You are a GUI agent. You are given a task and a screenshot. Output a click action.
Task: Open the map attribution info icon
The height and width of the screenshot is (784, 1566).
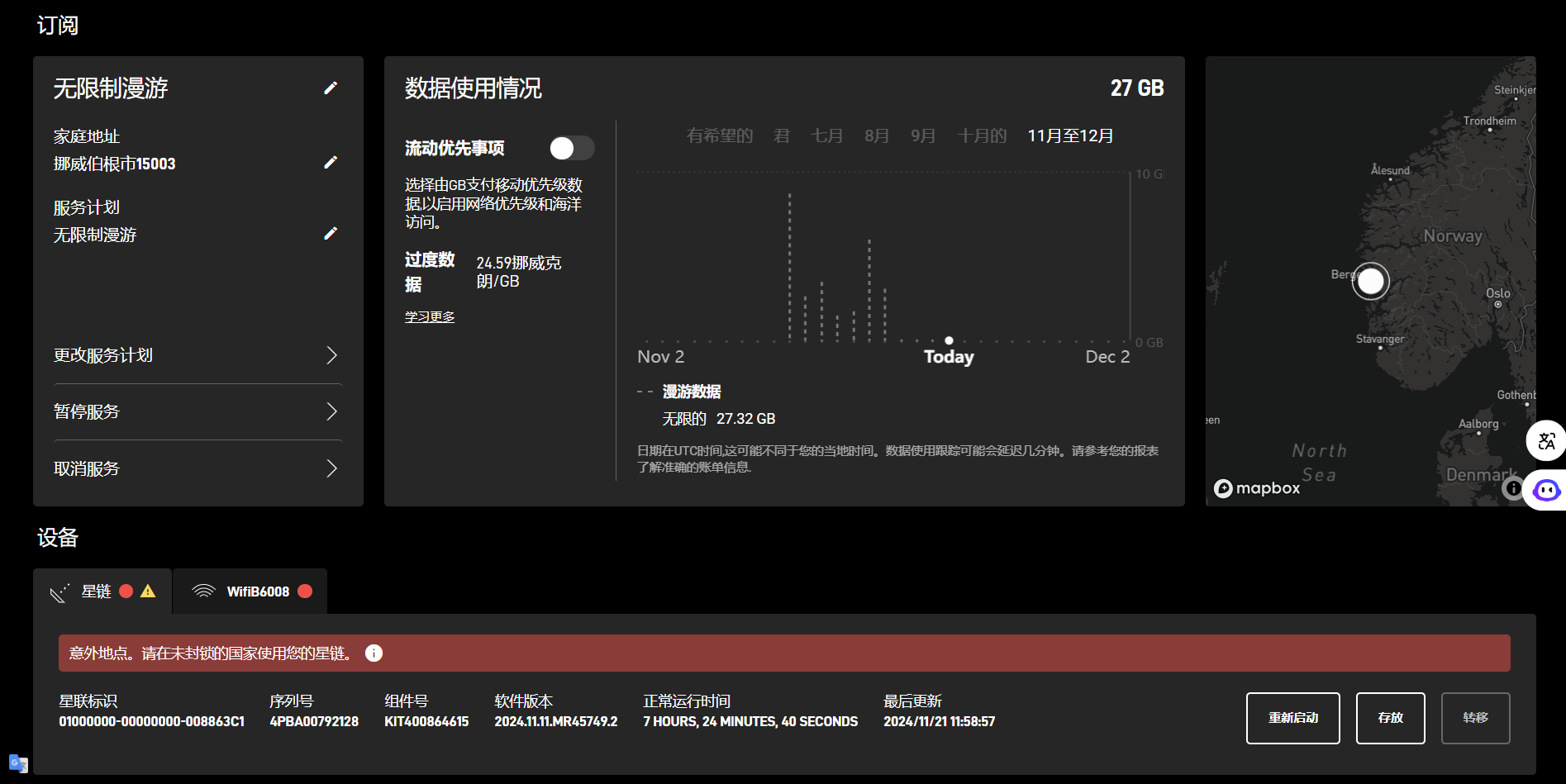click(1513, 488)
